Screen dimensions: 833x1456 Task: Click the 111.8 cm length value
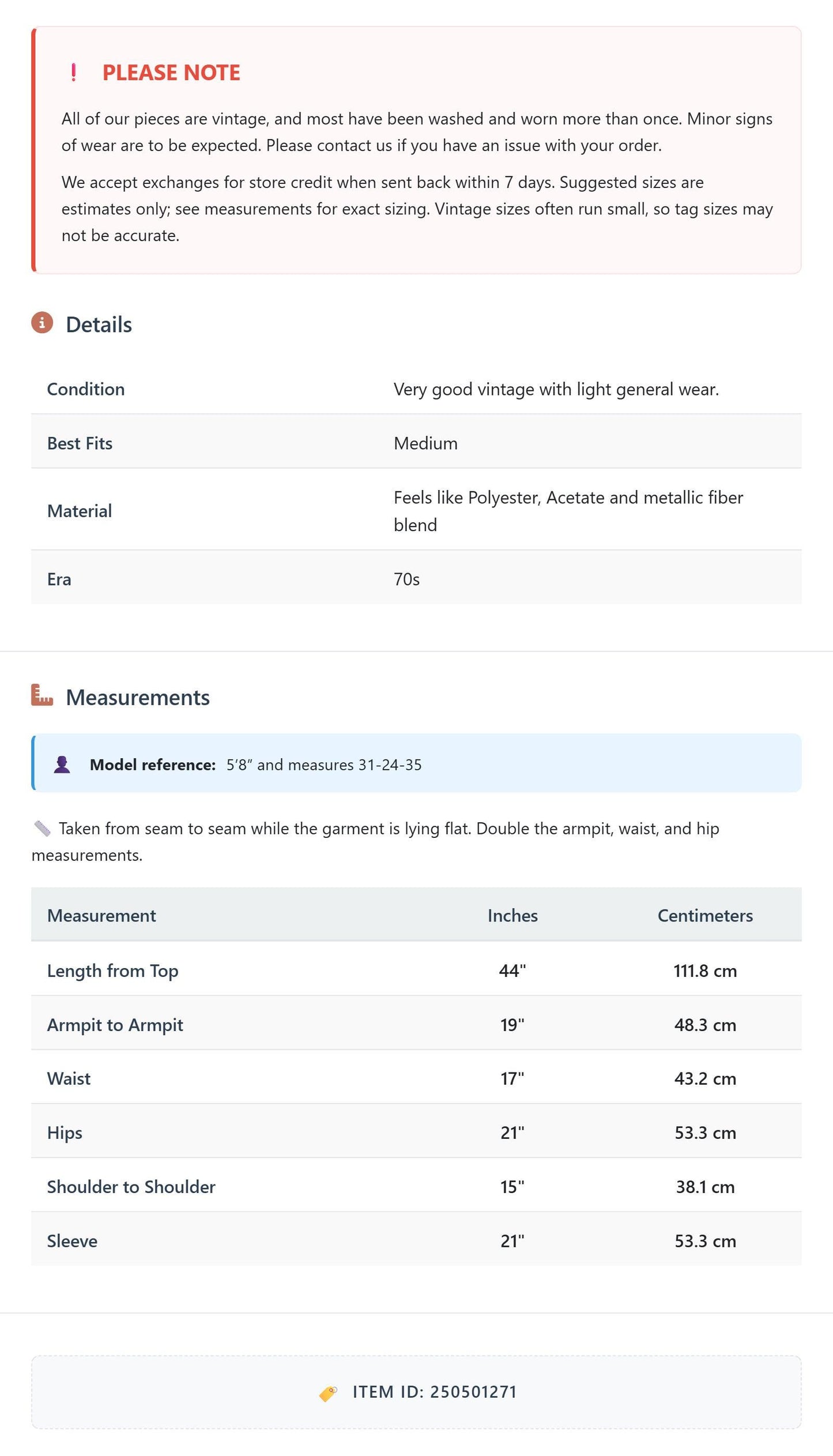pos(705,970)
